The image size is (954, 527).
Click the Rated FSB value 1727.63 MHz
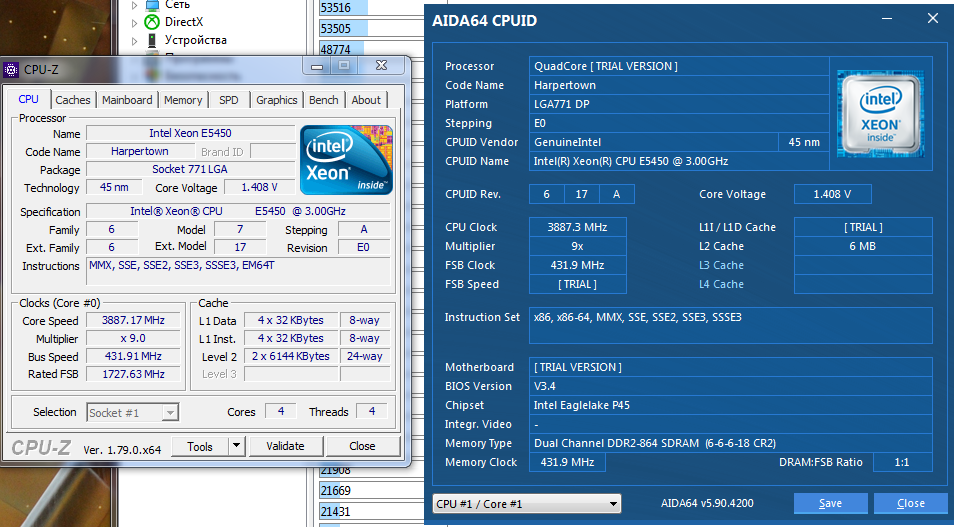pos(133,374)
